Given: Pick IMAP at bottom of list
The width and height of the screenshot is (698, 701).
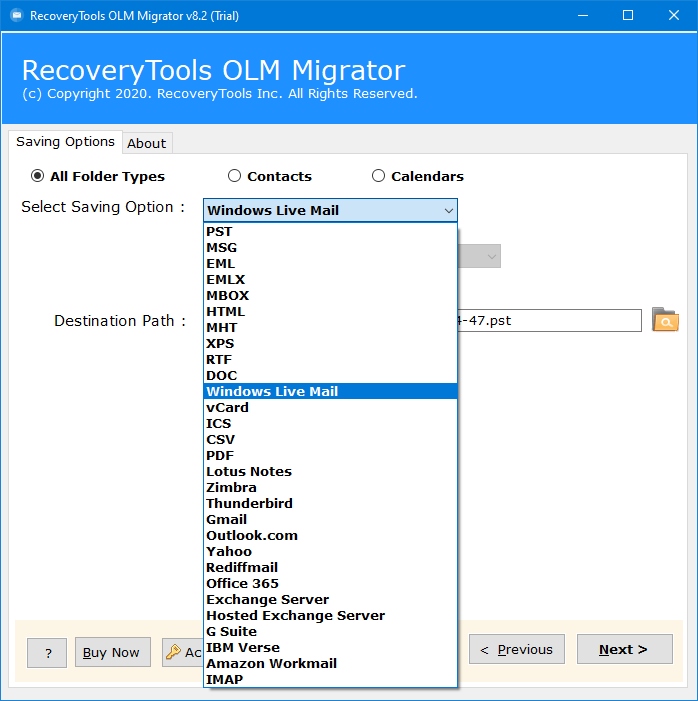Looking at the screenshot, I should coord(330,680).
